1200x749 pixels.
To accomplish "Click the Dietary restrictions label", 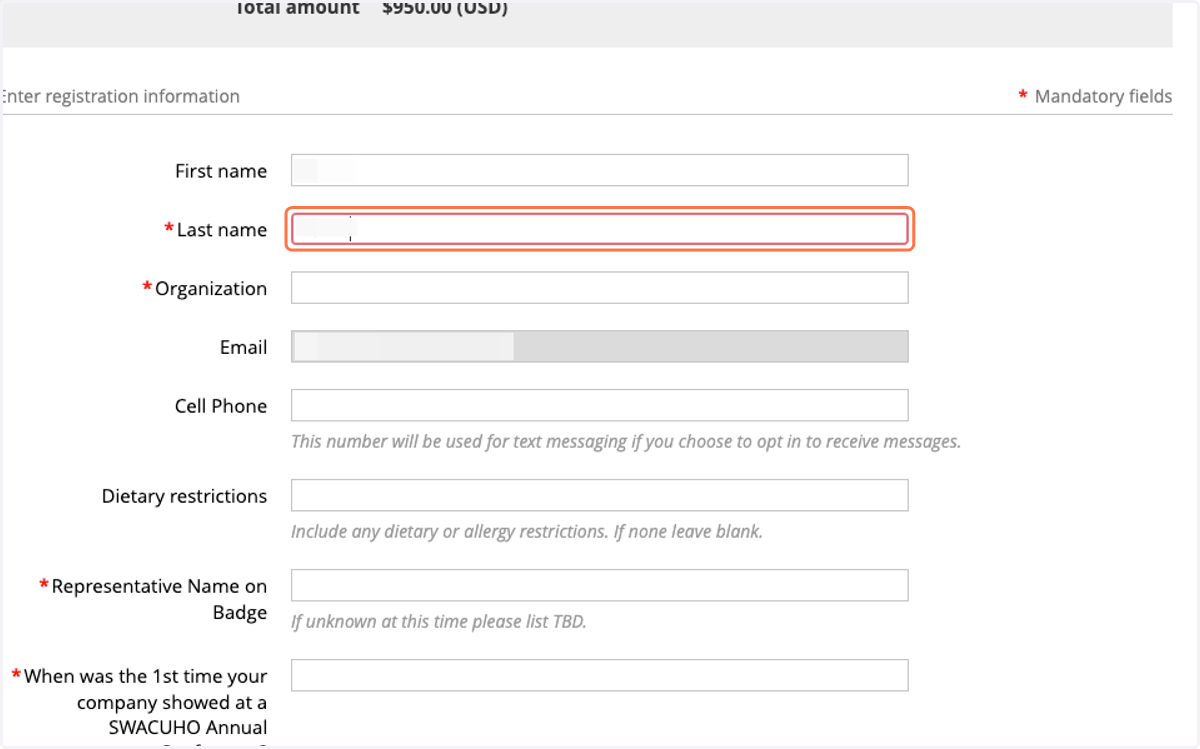I will click(184, 496).
